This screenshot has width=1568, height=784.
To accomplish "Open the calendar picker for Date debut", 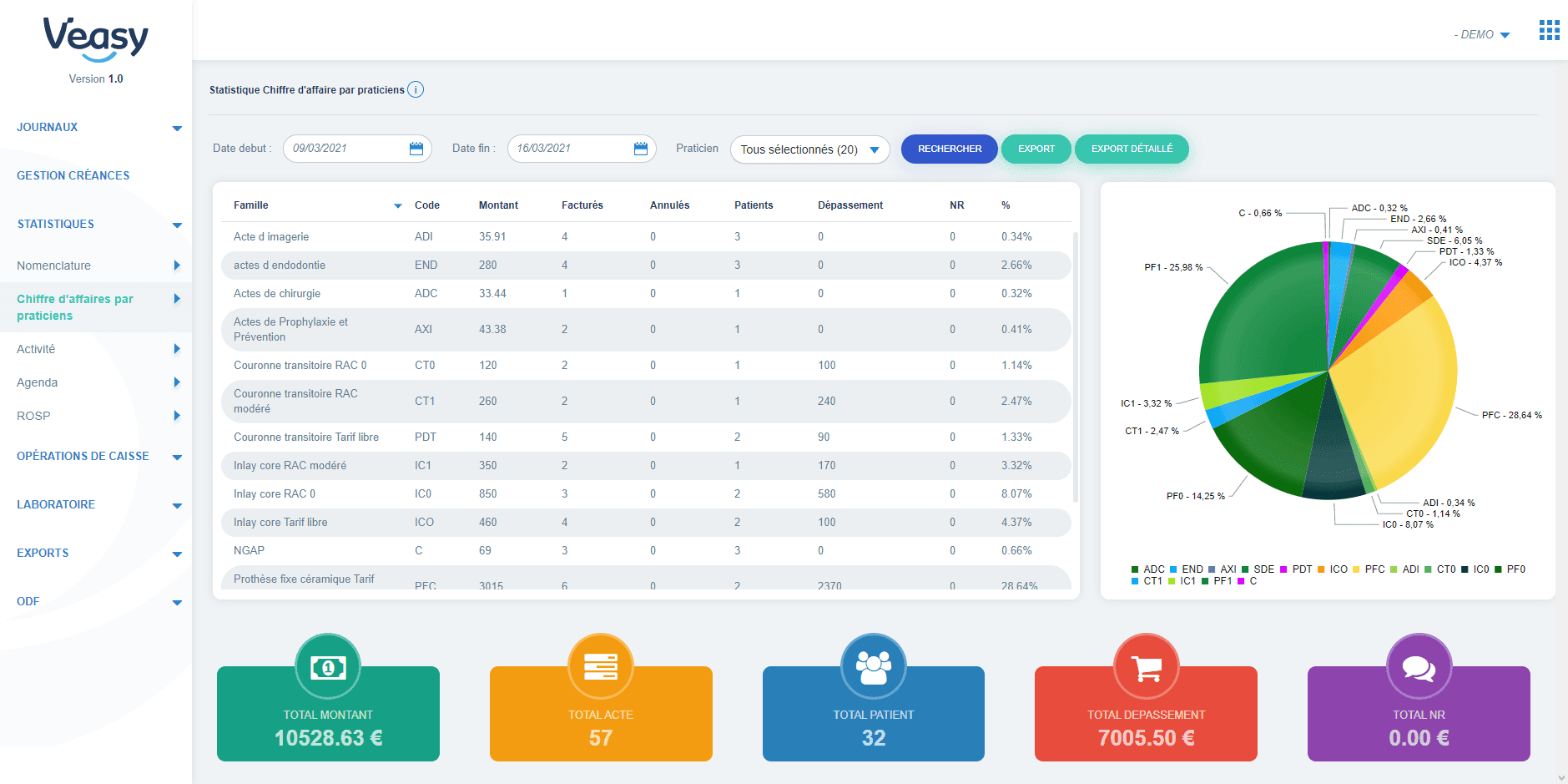I will (x=416, y=149).
